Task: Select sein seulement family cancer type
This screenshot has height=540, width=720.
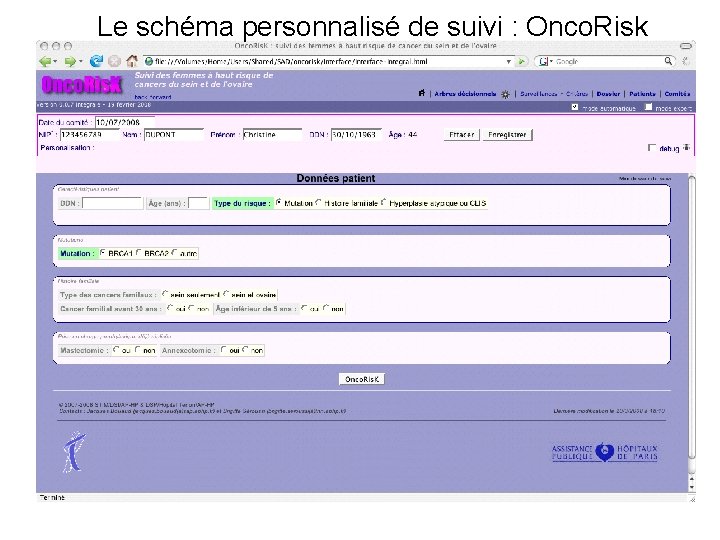Action: pos(165,294)
